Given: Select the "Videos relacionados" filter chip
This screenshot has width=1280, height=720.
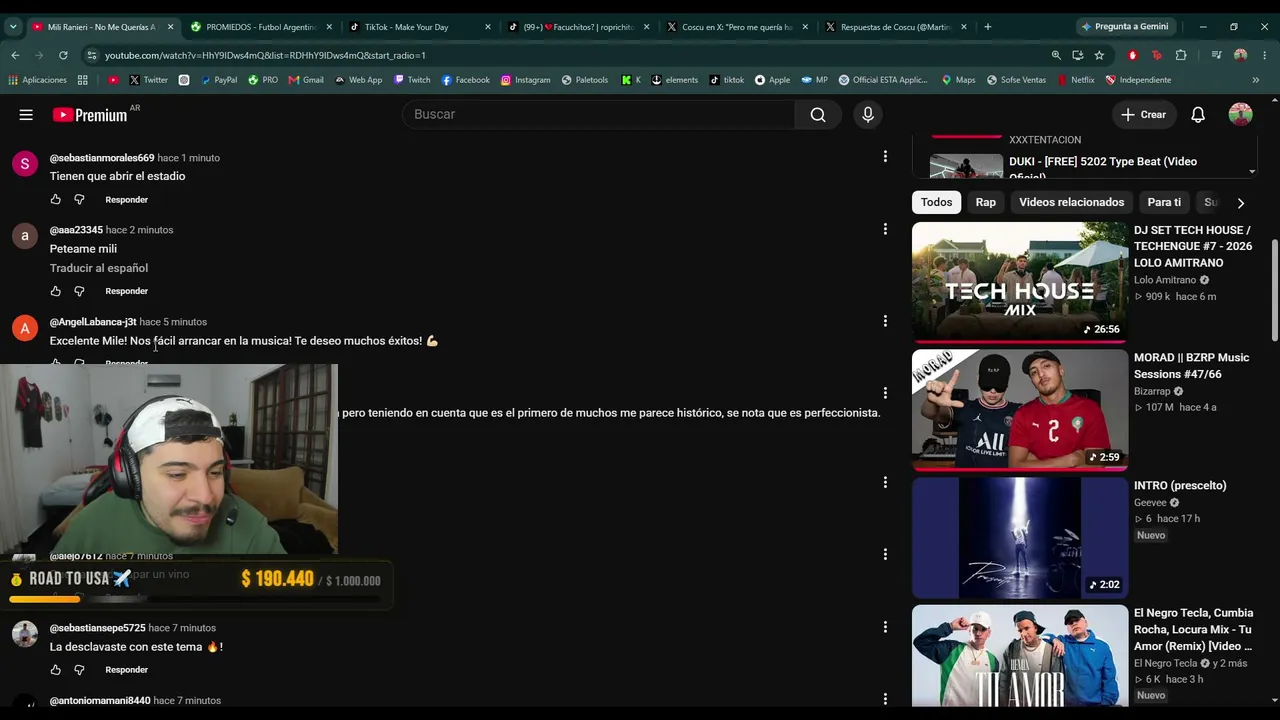Looking at the screenshot, I should click(x=1071, y=202).
